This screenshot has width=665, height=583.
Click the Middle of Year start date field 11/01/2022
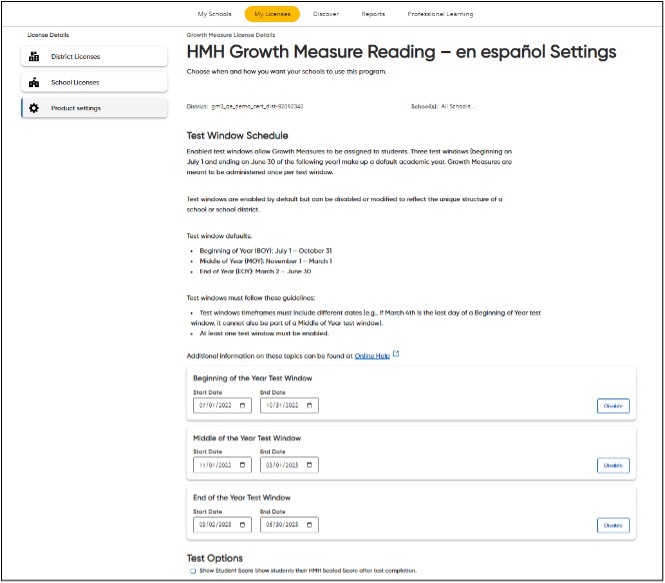pos(222,465)
